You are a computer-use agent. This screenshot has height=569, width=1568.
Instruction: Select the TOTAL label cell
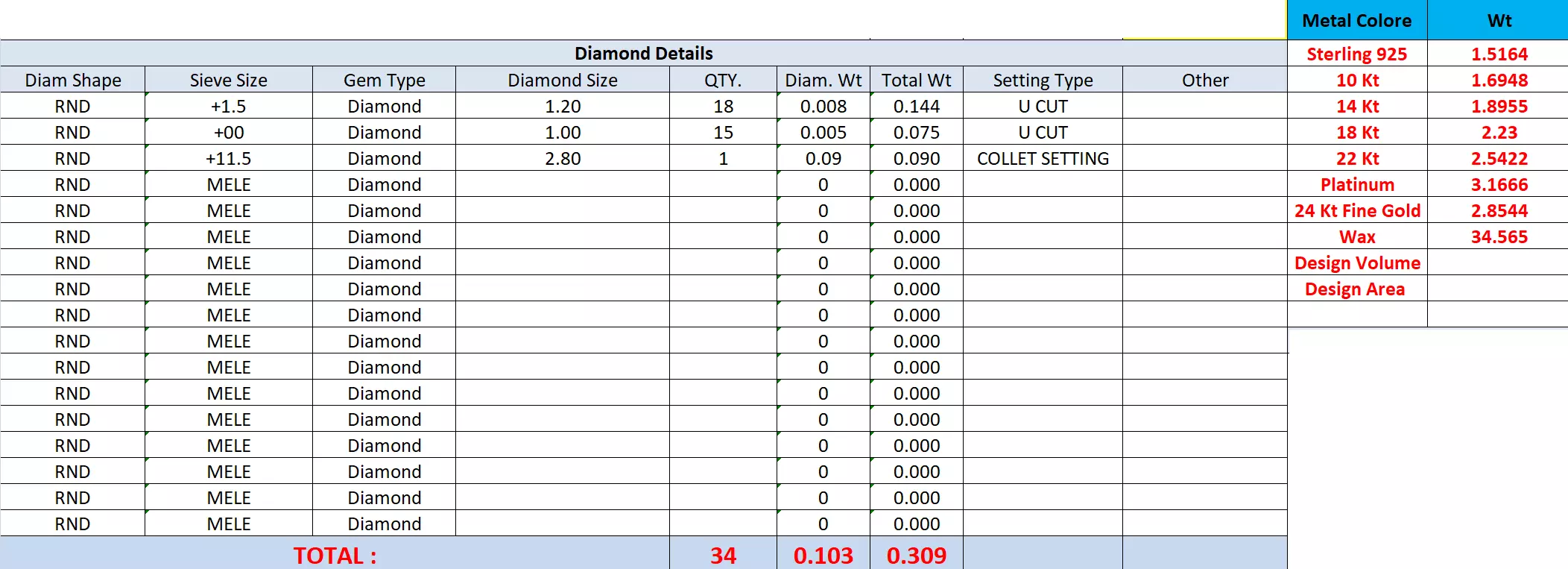point(335,555)
